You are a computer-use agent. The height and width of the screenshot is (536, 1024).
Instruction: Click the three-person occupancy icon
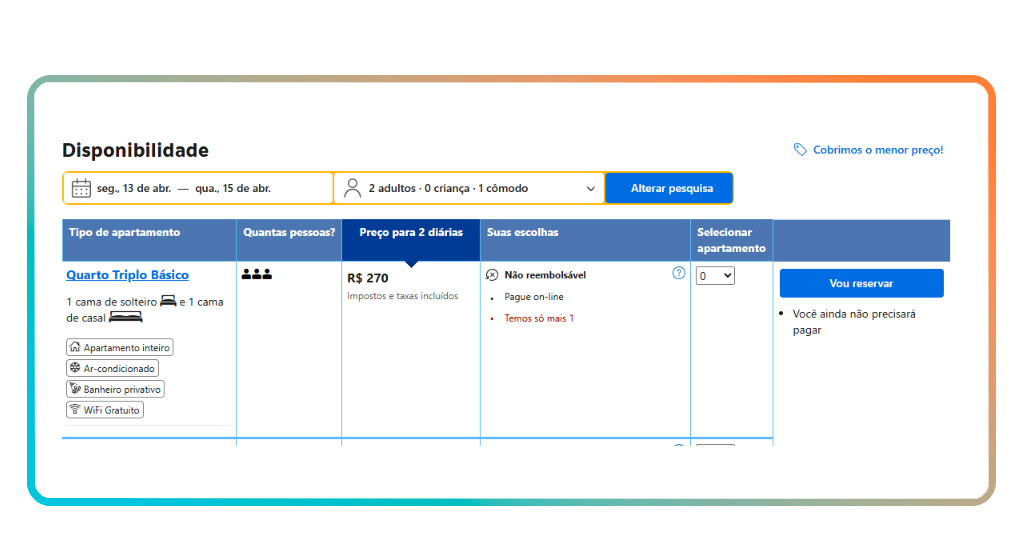[257, 274]
